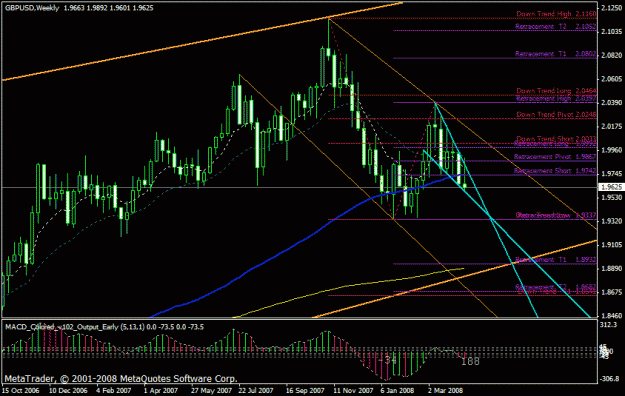The width and height of the screenshot is (625, 396).
Task: Click the '15 Oct 2006' date label
Action: point(21,390)
